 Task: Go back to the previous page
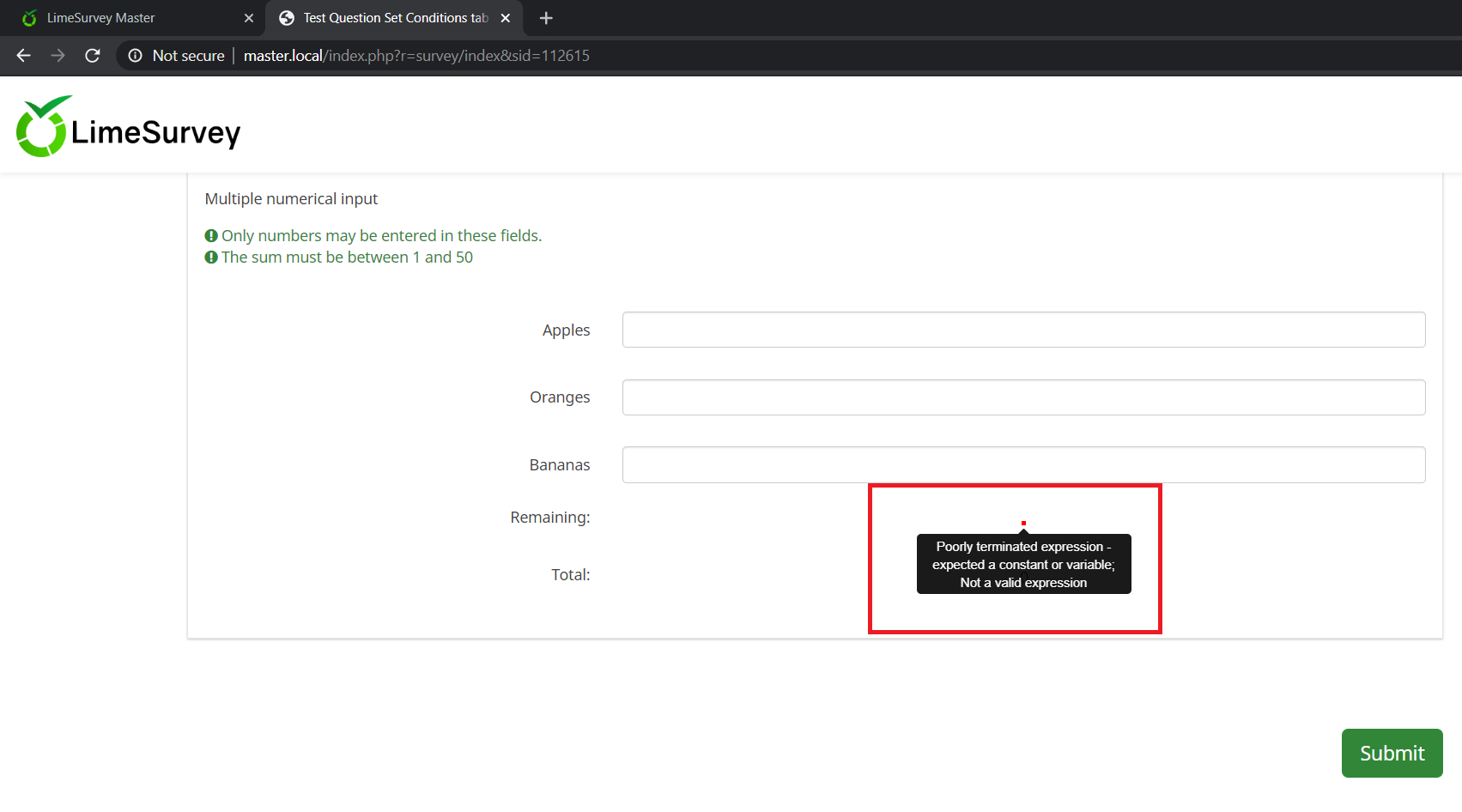[24, 56]
